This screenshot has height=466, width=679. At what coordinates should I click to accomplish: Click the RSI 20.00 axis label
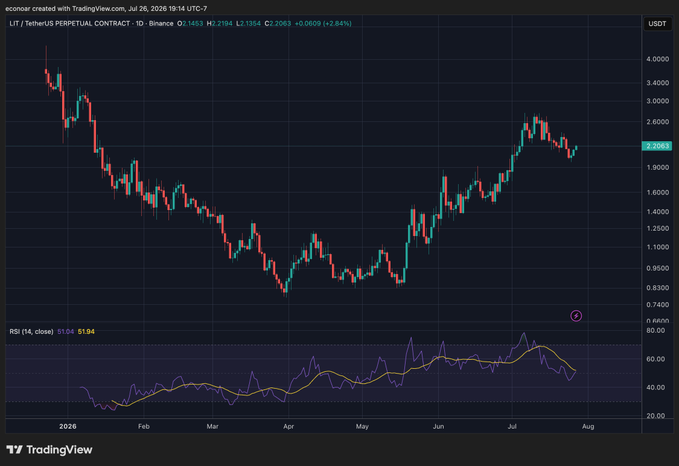coord(655,416)
